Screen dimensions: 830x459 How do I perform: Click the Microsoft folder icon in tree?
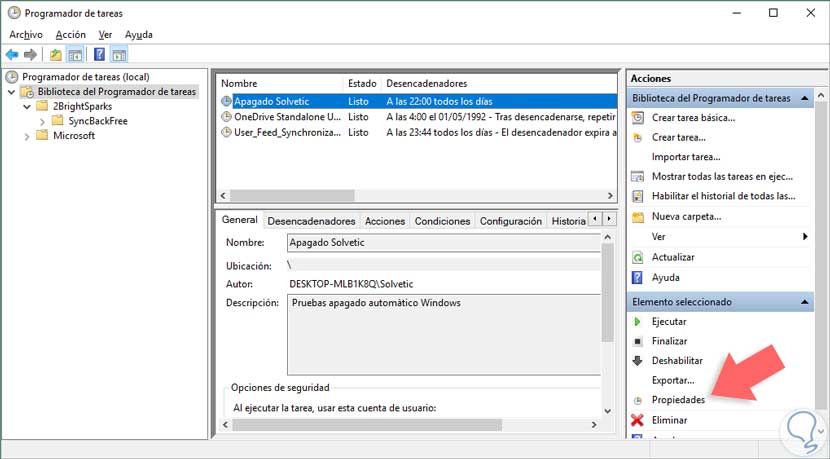(42, 136)
